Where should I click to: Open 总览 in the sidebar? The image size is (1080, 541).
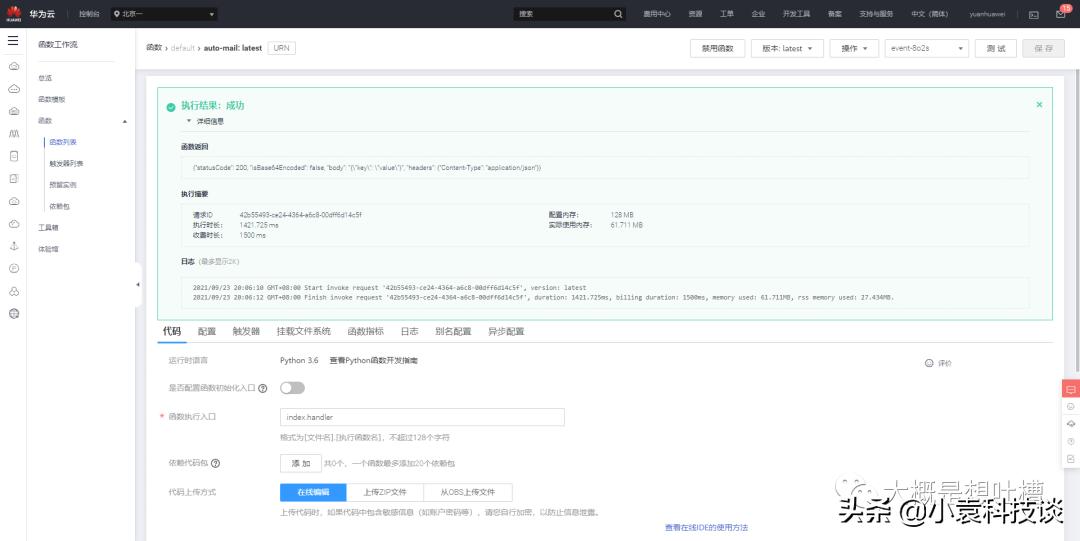click(45, 79)
